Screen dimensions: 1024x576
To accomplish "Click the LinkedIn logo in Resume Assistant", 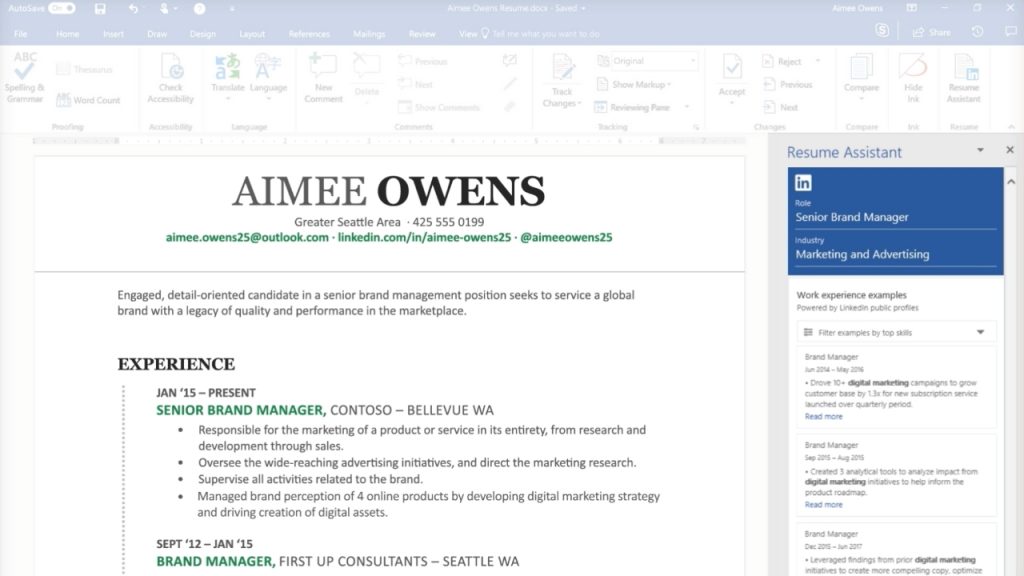I will [803, 182].
